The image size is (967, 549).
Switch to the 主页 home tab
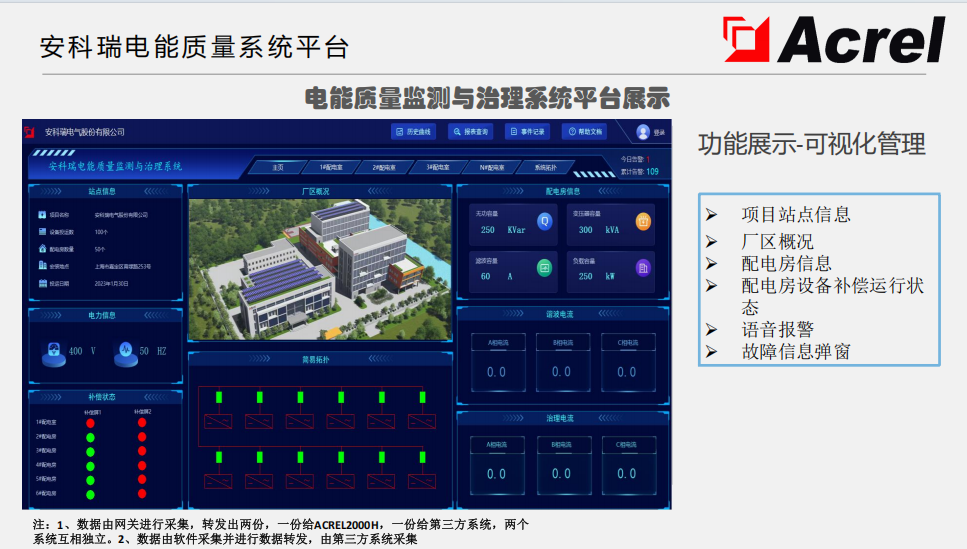[278, 167]
